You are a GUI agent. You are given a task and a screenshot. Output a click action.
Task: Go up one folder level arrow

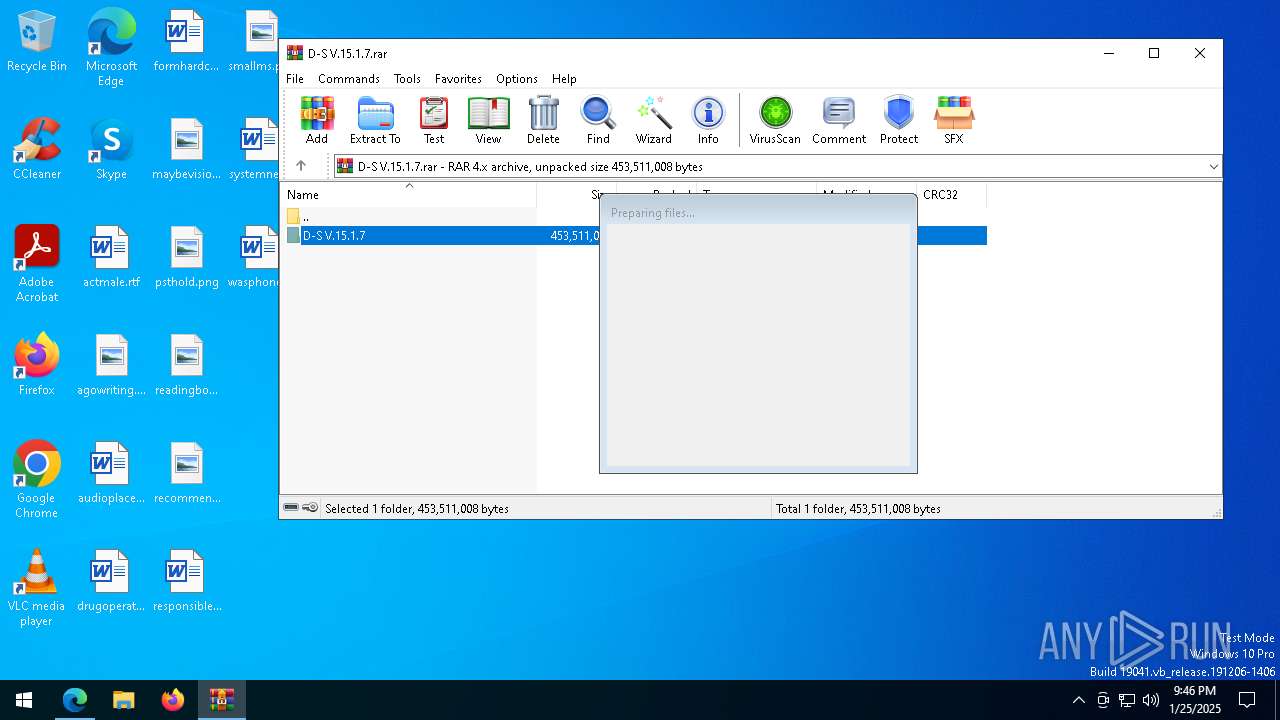301,166
